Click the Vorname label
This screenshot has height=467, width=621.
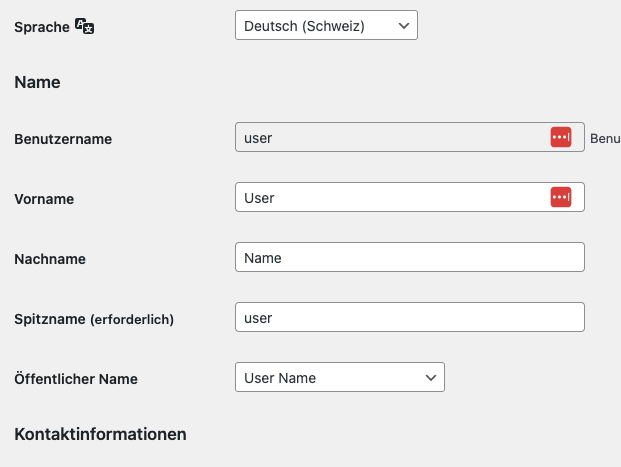coord(44,199)
